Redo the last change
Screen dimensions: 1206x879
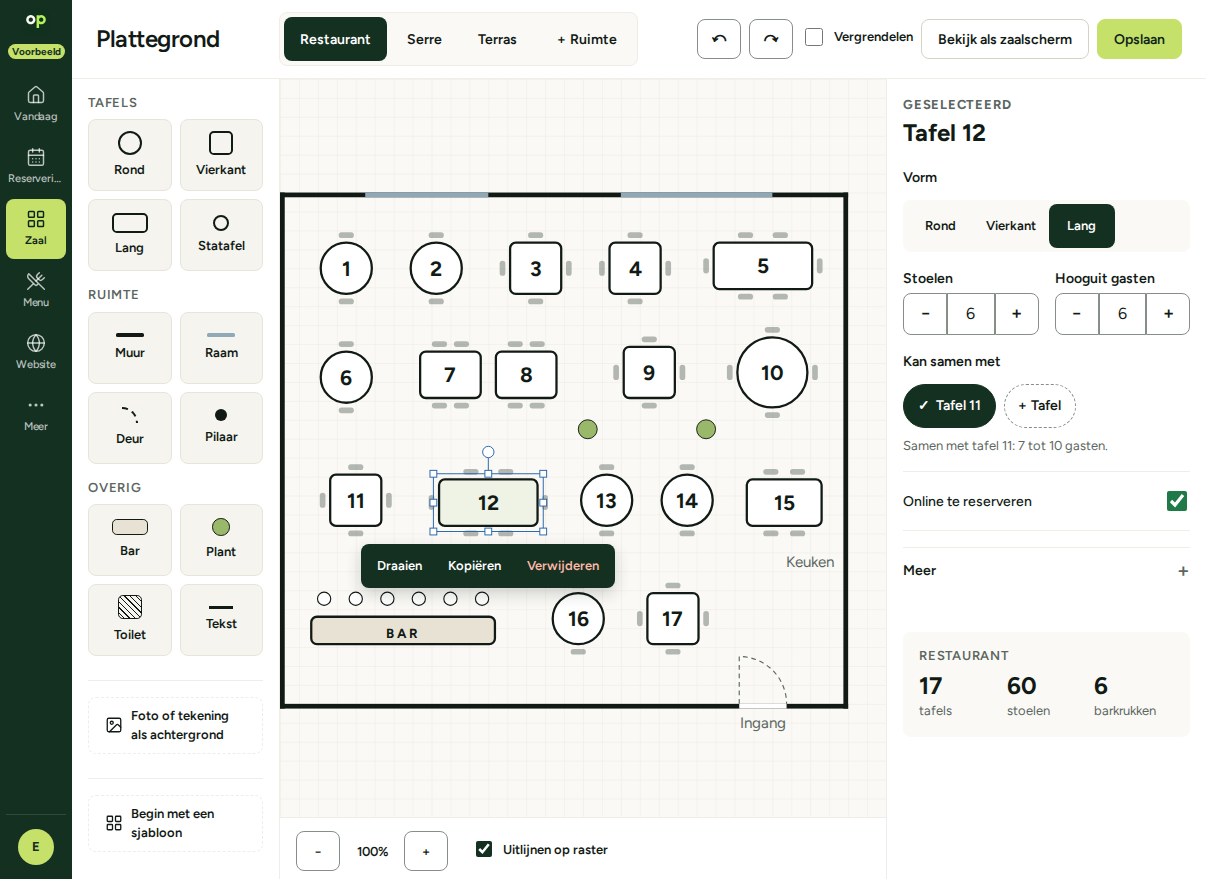[x=771, y=39]
